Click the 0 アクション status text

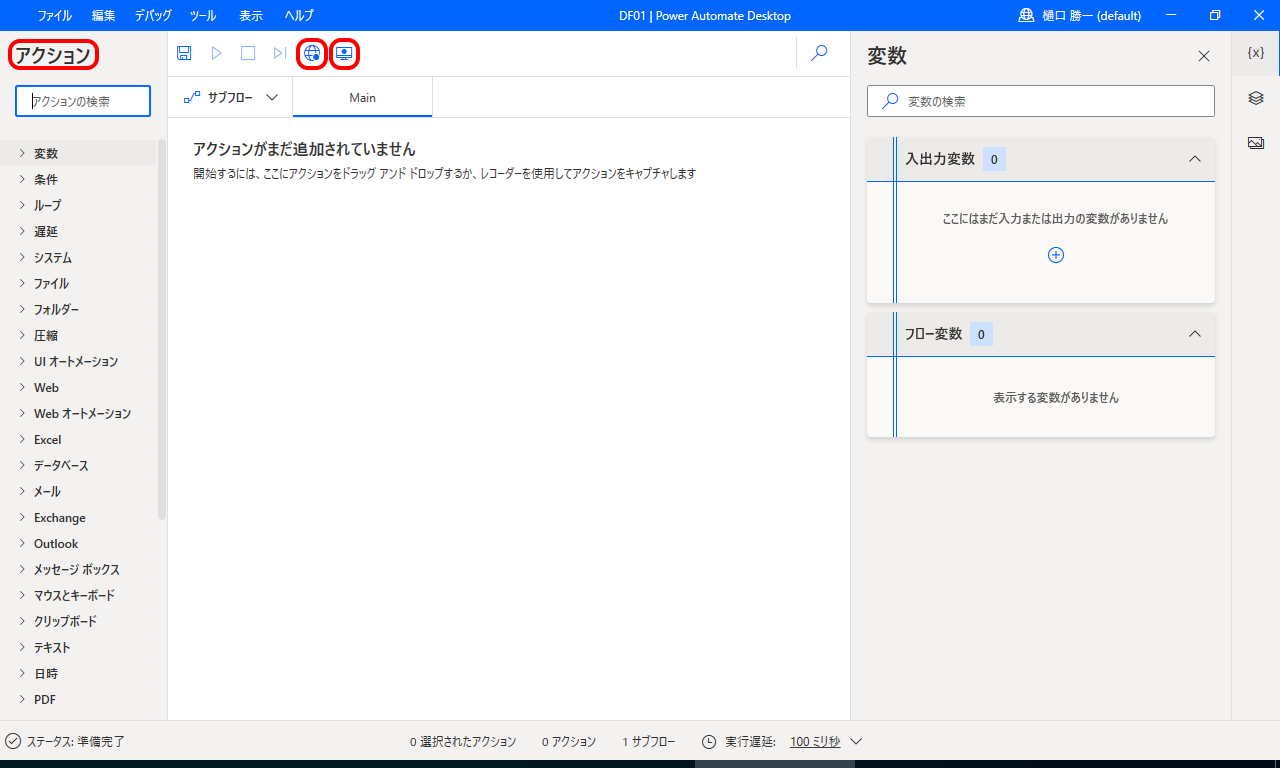point(569,742)
